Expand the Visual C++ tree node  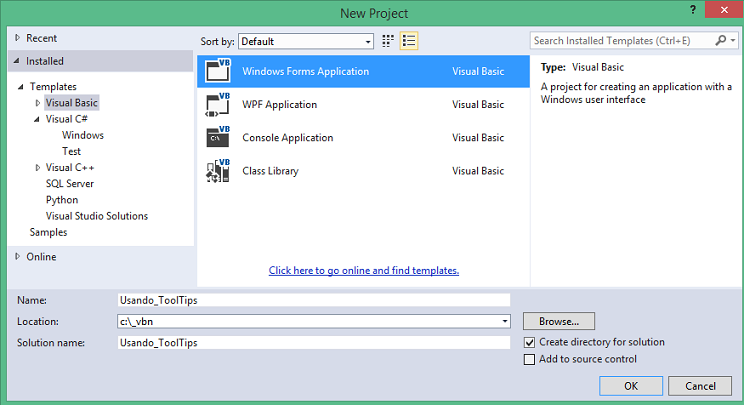[37, 167]
